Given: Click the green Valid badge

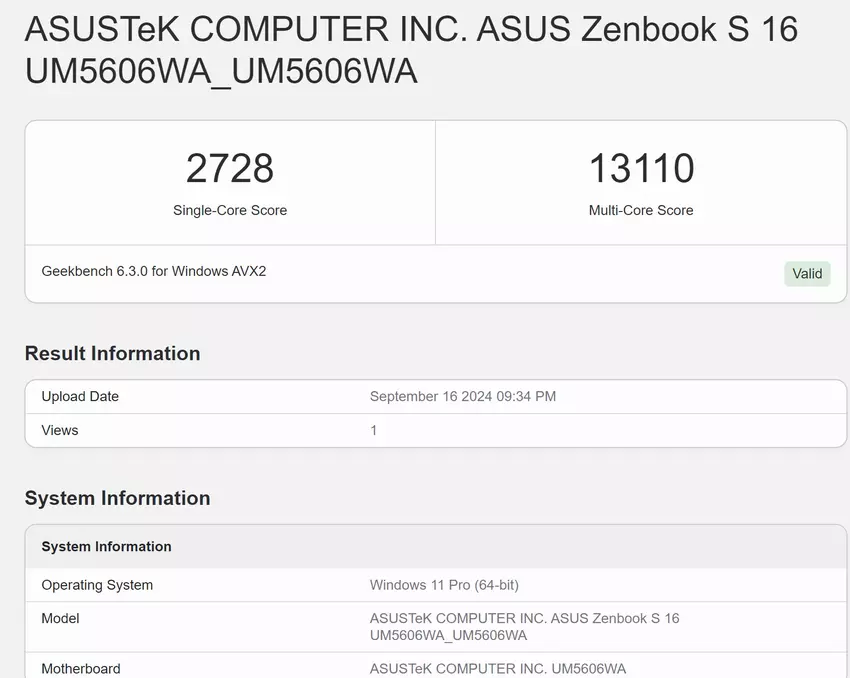Looking at the screenshot, I should 807,274.
